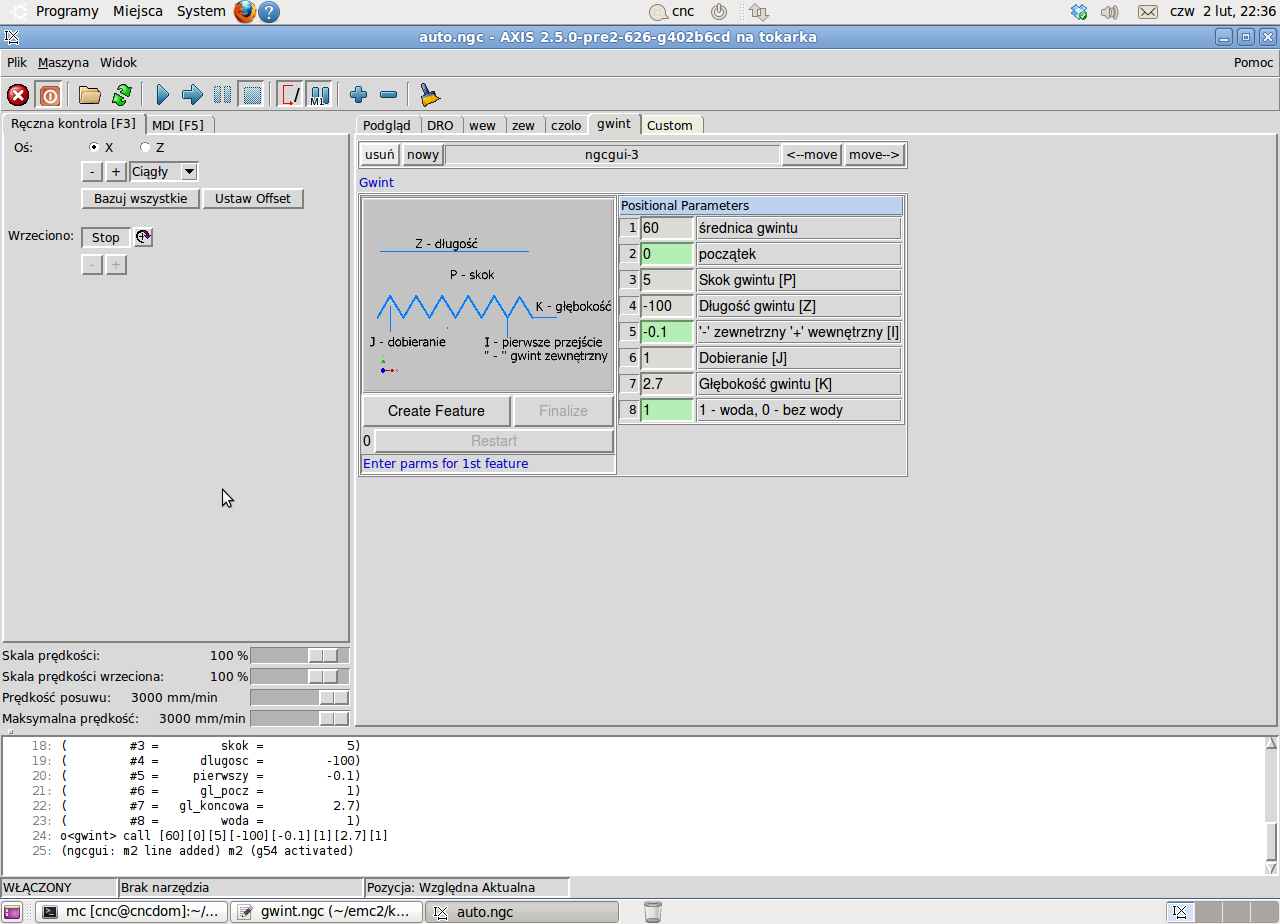Open the help icon in top panel
The width and height of the screenshot is (1280, 924).
coord(269,12)
